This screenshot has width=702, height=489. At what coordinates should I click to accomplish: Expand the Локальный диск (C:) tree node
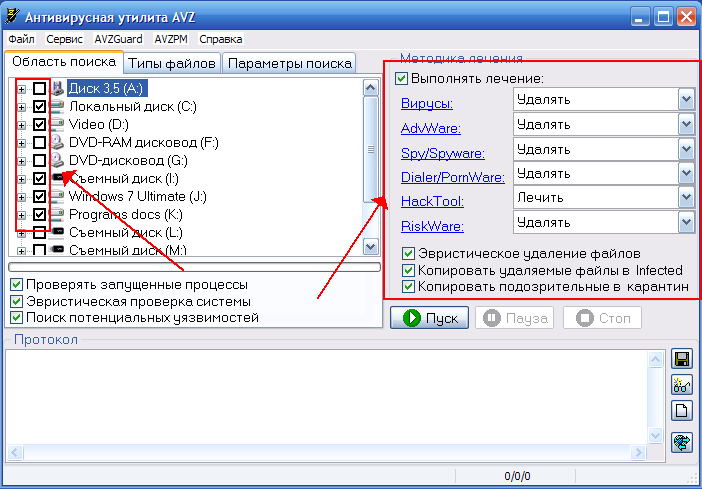point(21,107)
